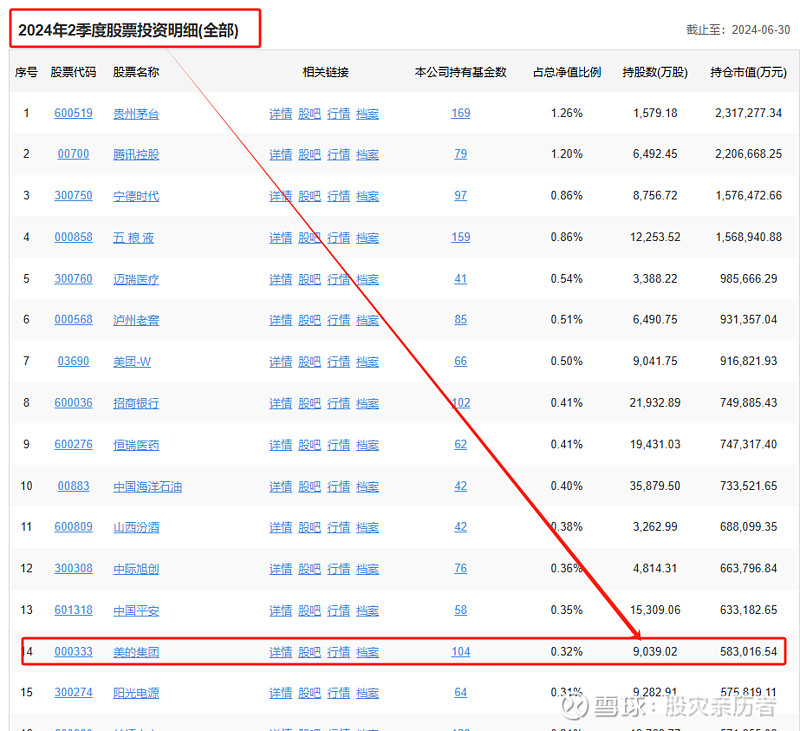
Task: Open fund count 159 link
Action: tap(461, 237)
